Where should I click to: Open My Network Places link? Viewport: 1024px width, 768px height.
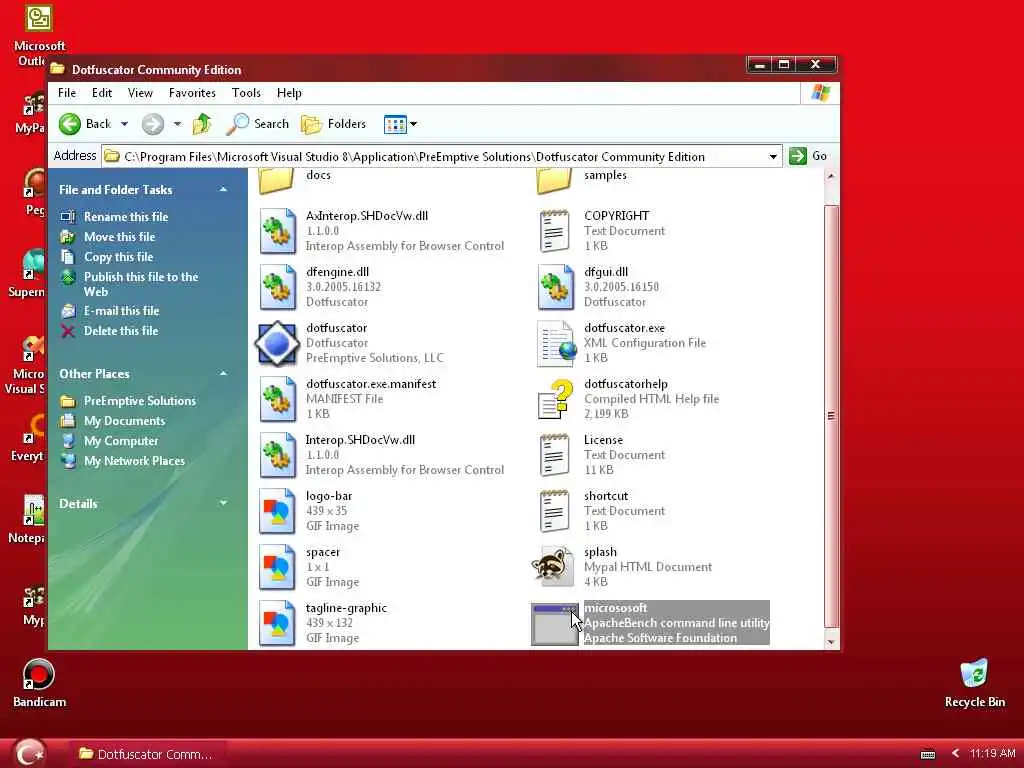click(134, 461)
